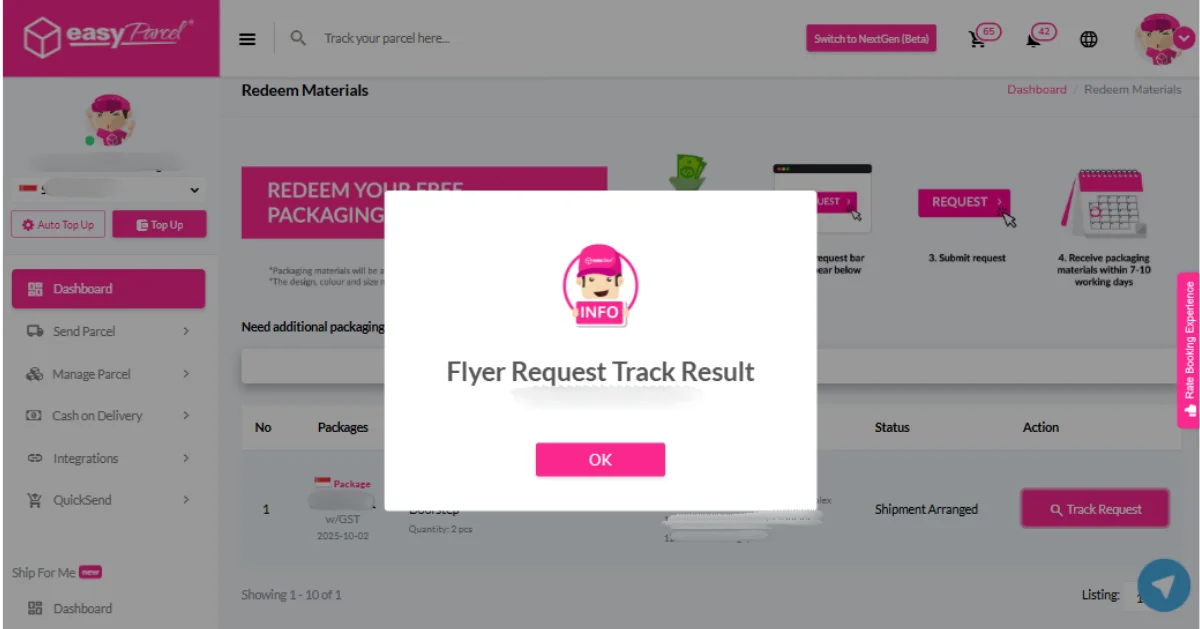Viewport: 1200px width, 629px height.
Task: Click the EasyParcel logo
Action: [110, 38]
